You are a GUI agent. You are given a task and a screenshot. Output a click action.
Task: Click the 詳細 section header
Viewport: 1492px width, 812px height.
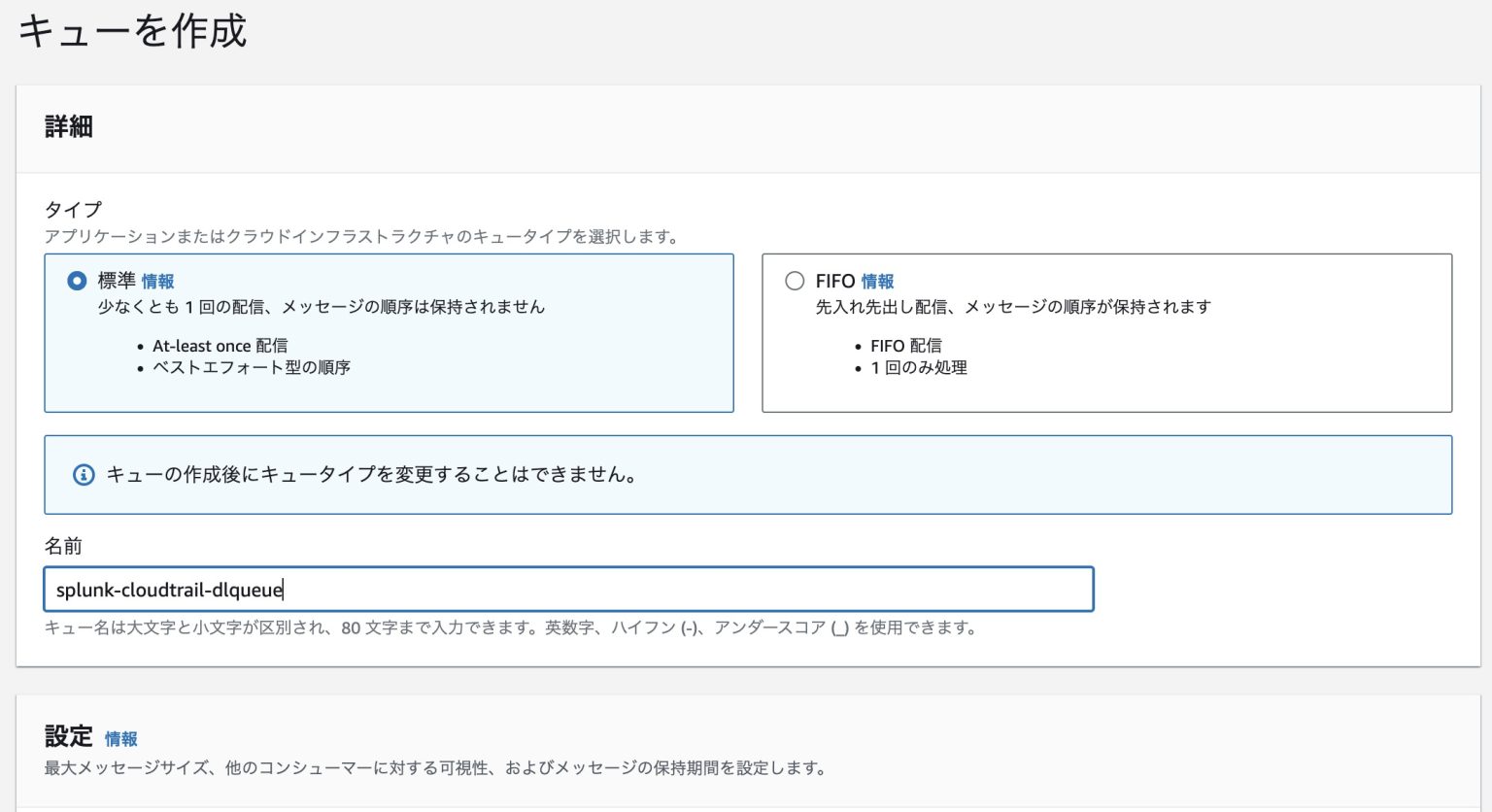[66, 126]
